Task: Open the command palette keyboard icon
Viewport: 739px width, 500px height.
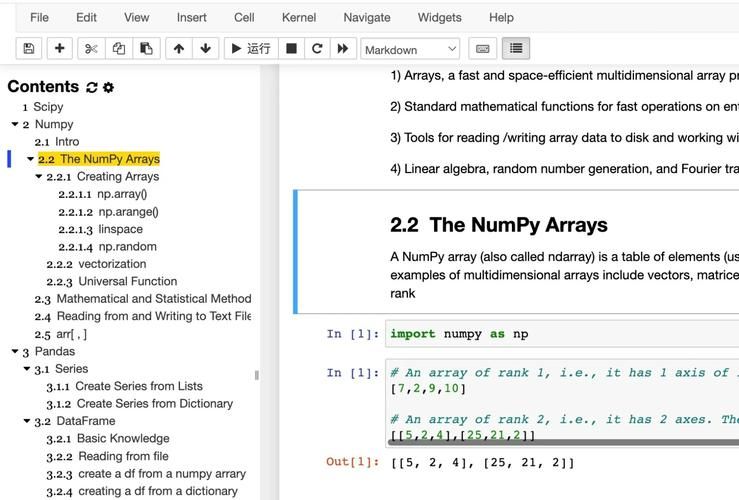Action: pos(483,49)
